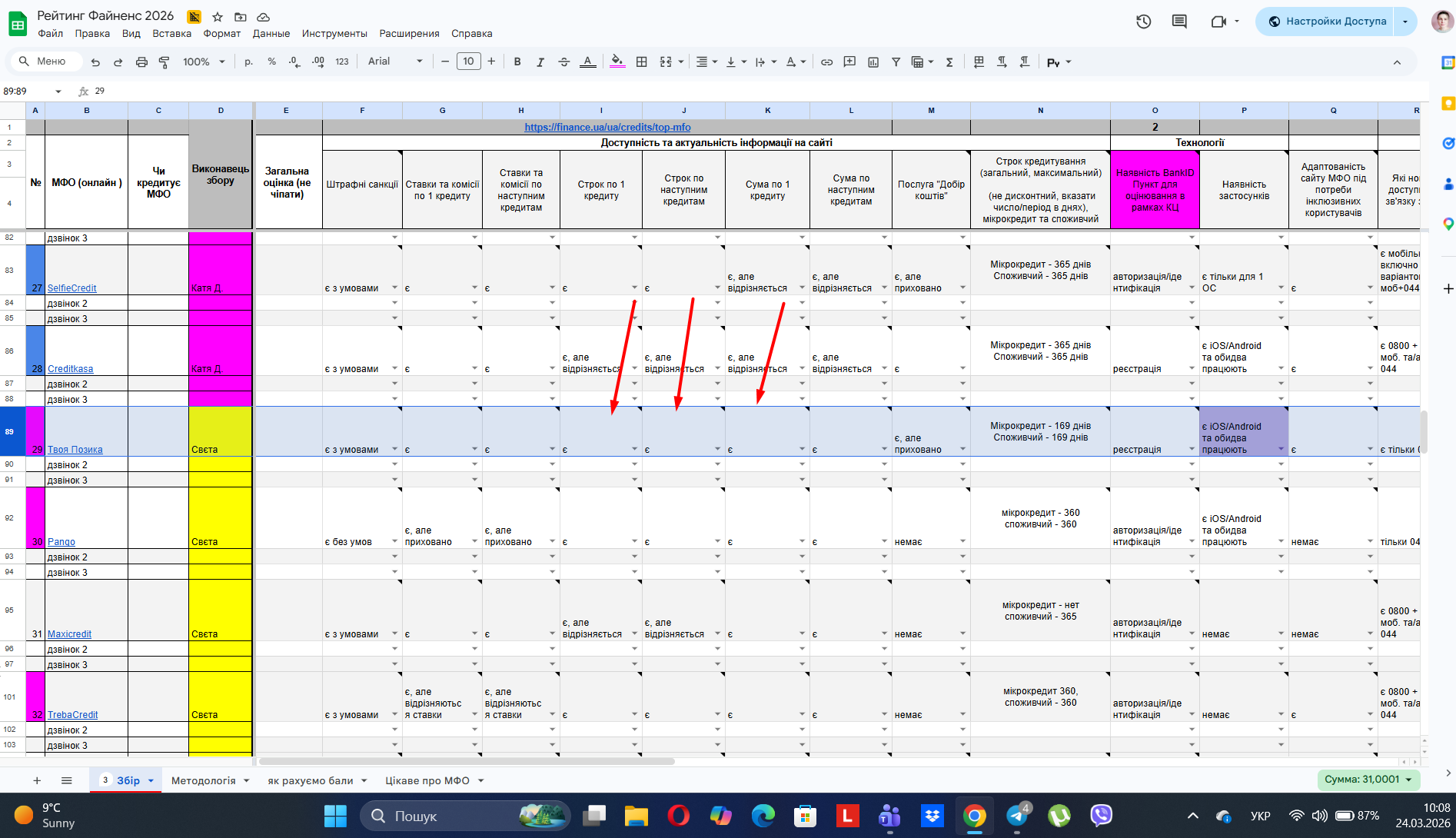This screenshot has width=1456, height=838.
Task: Toggle strikethrough formatting
Action: click(563, 62)
